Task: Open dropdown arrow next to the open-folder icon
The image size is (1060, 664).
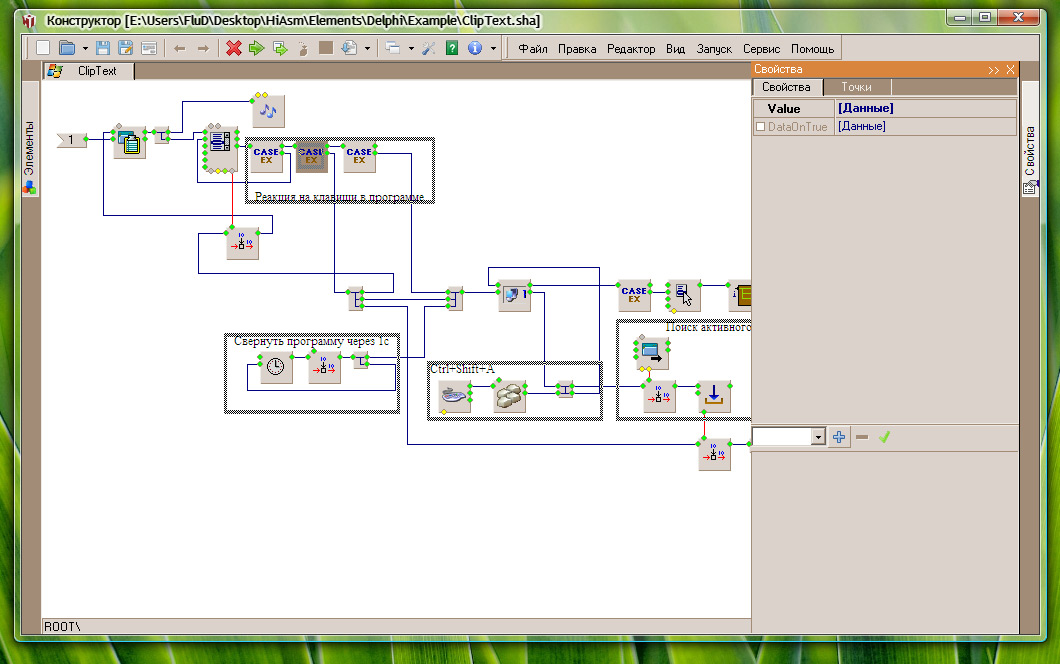Action: pos(85,48)
